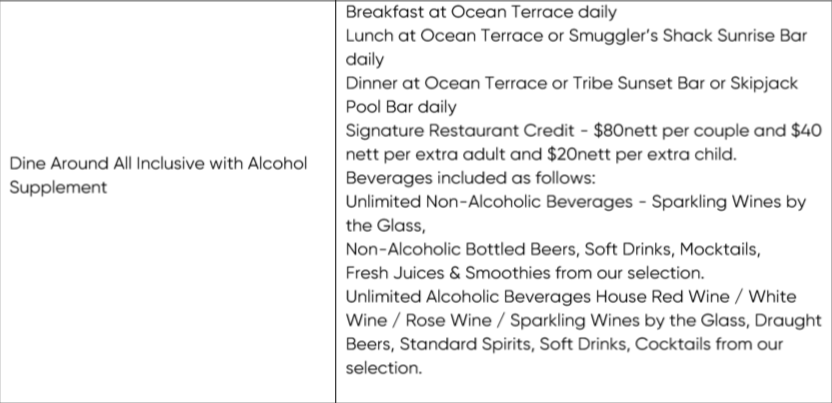This screenshot has width=832, height=403.
Task: Click the word 'Supplement' in left cell
Action: point(58,188)
